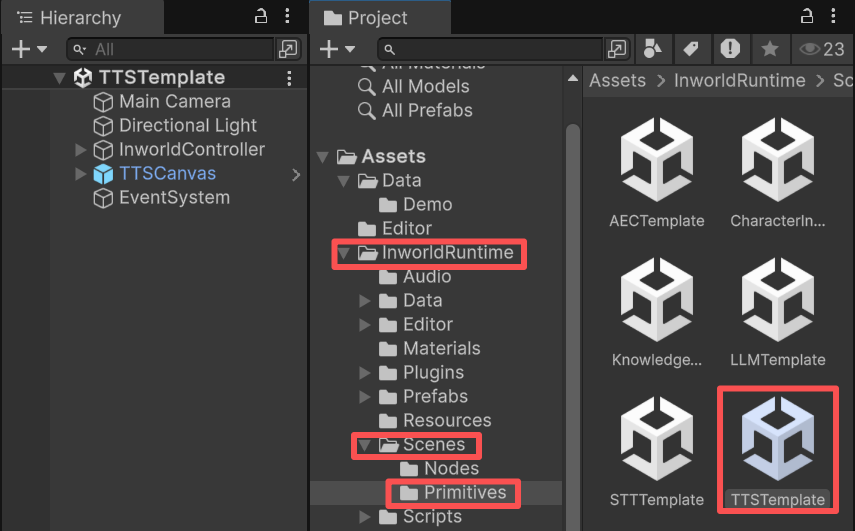Select the Knowledge... scene asset
The width and height of the screenshot is (855, 531).
tap(657, 312)
